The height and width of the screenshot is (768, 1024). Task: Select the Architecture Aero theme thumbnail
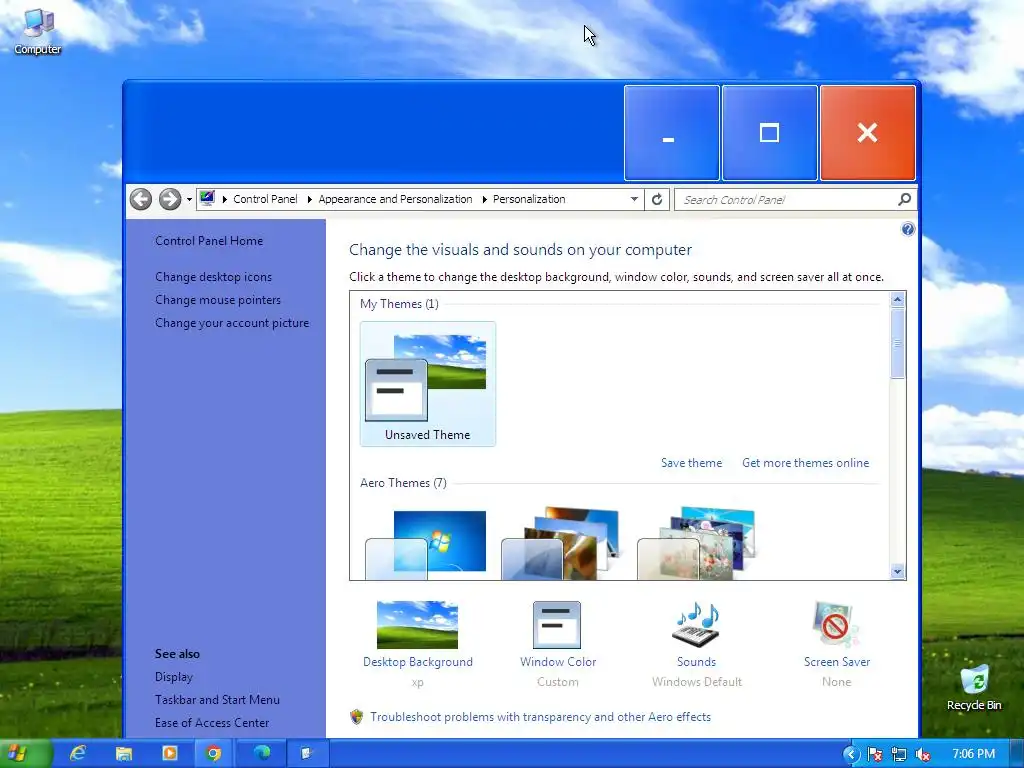click(561, 543)
